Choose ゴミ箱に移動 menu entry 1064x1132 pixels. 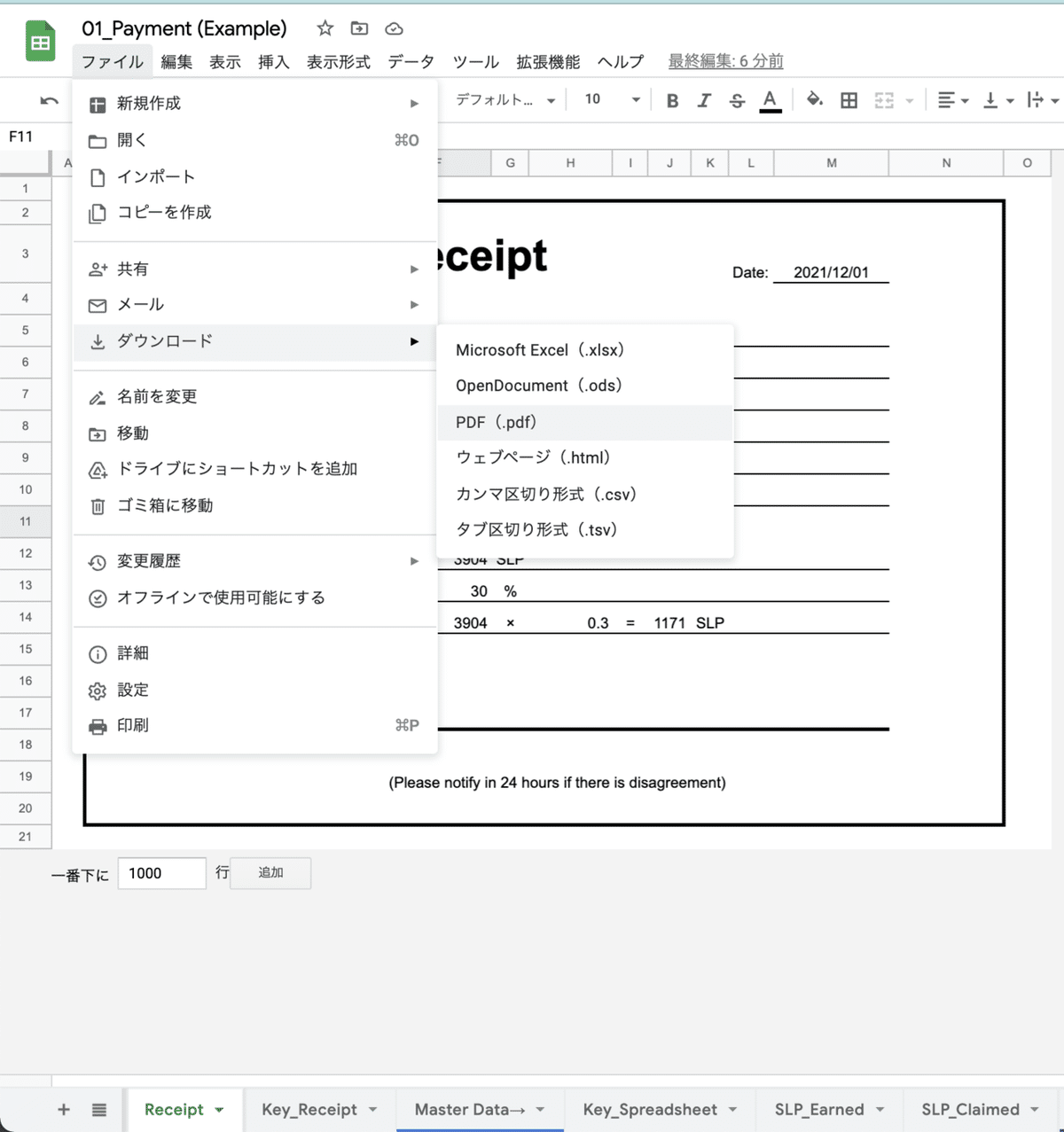255,505
